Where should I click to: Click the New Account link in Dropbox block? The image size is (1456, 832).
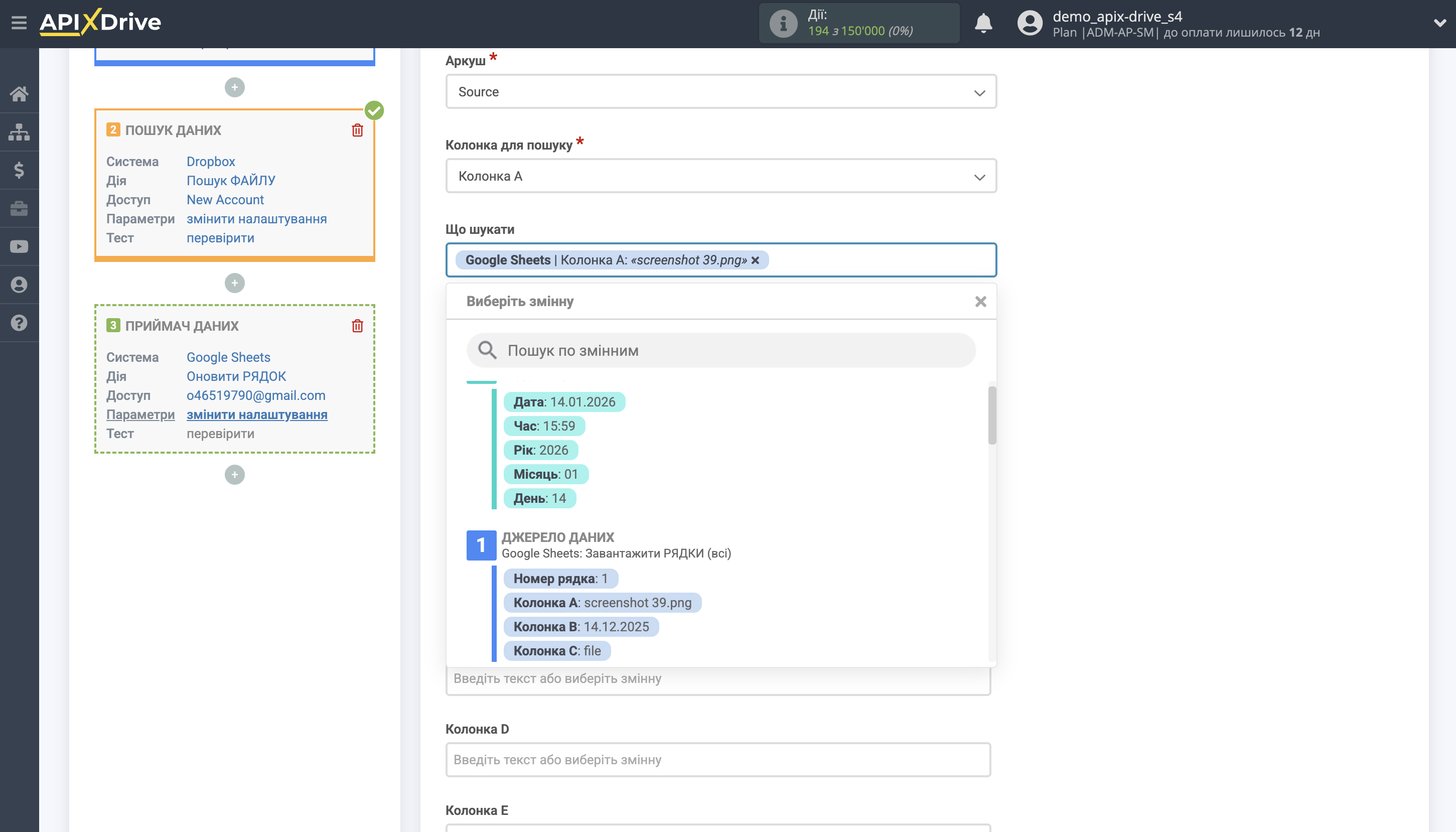pyautogui.click(x=225, y=199)
